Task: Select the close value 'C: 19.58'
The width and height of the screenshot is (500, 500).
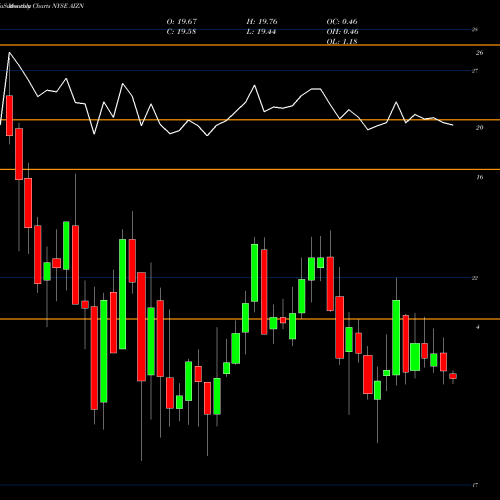Action: point(181,32)
